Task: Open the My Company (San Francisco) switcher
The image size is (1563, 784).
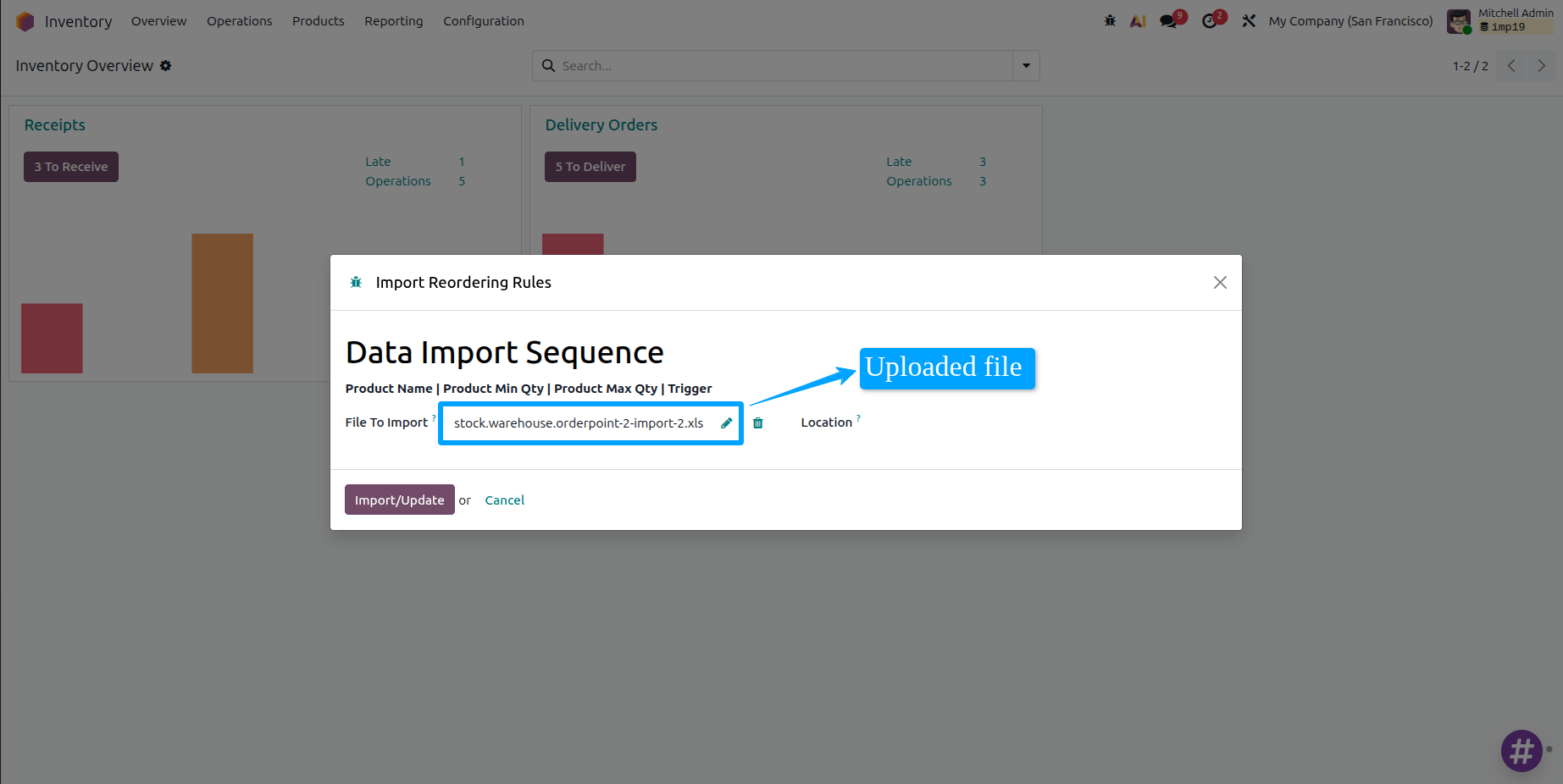Action: 1350,21
